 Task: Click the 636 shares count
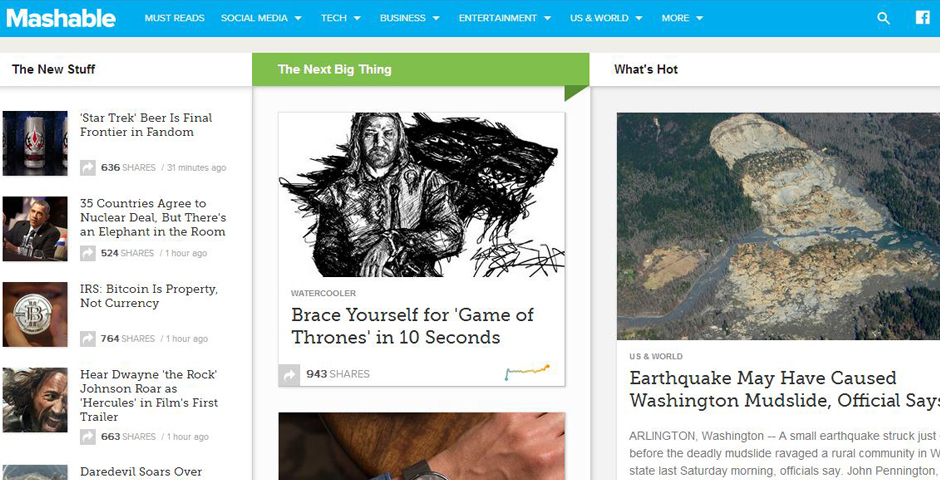pos(128,168)
